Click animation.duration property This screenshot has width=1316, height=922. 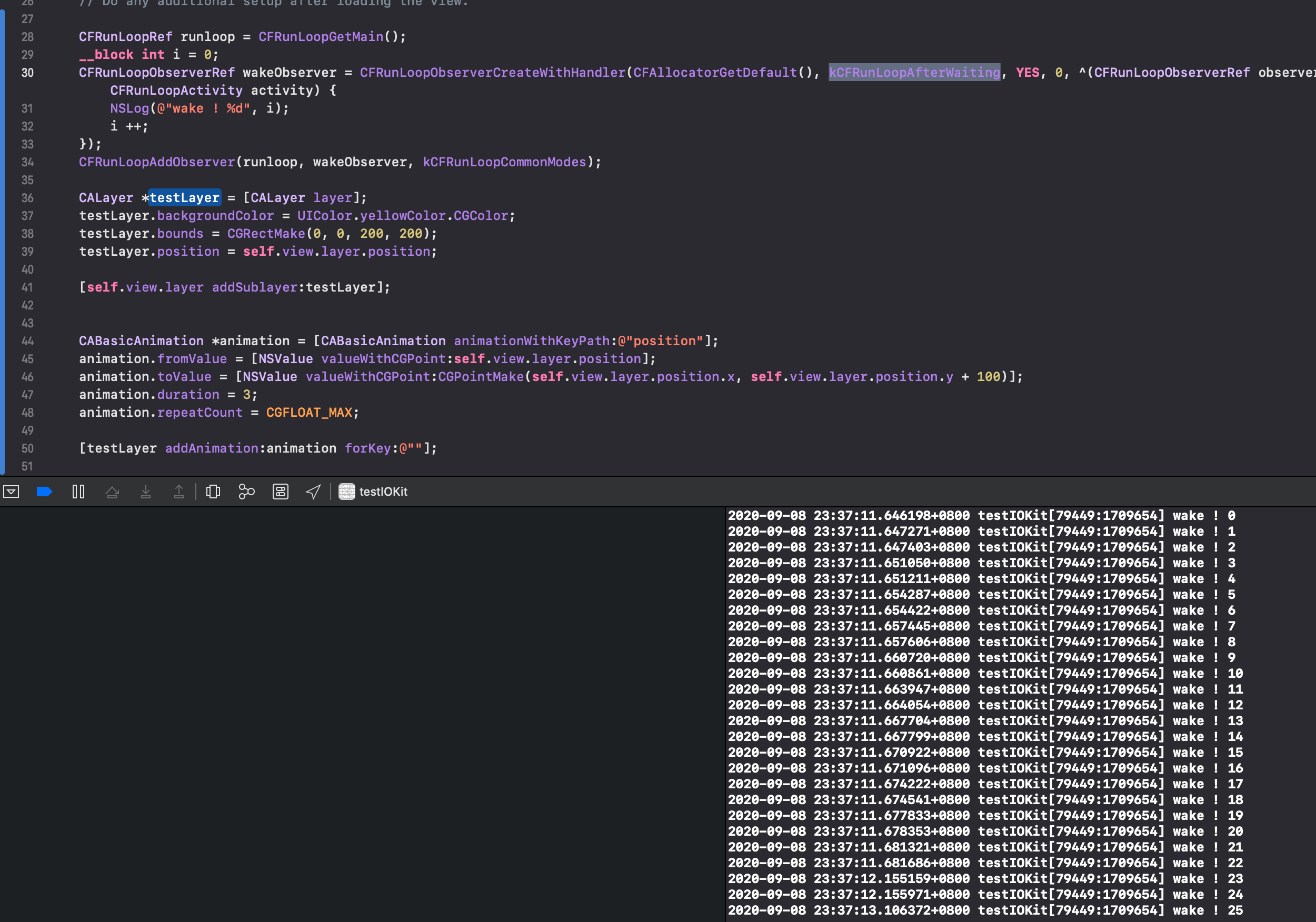click(149, 395)
